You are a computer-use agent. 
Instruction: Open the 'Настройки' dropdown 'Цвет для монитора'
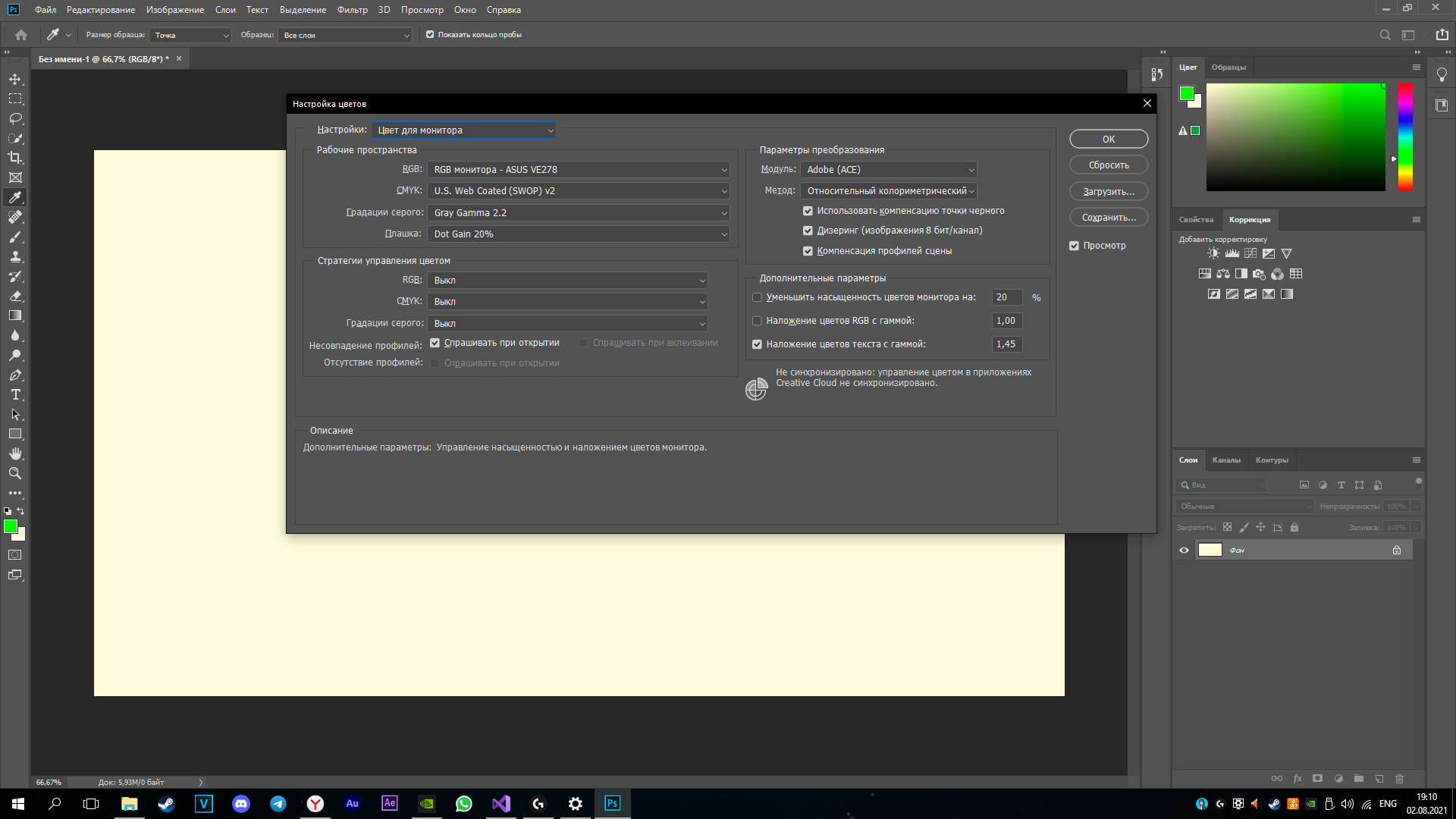[x=464, y=130]
